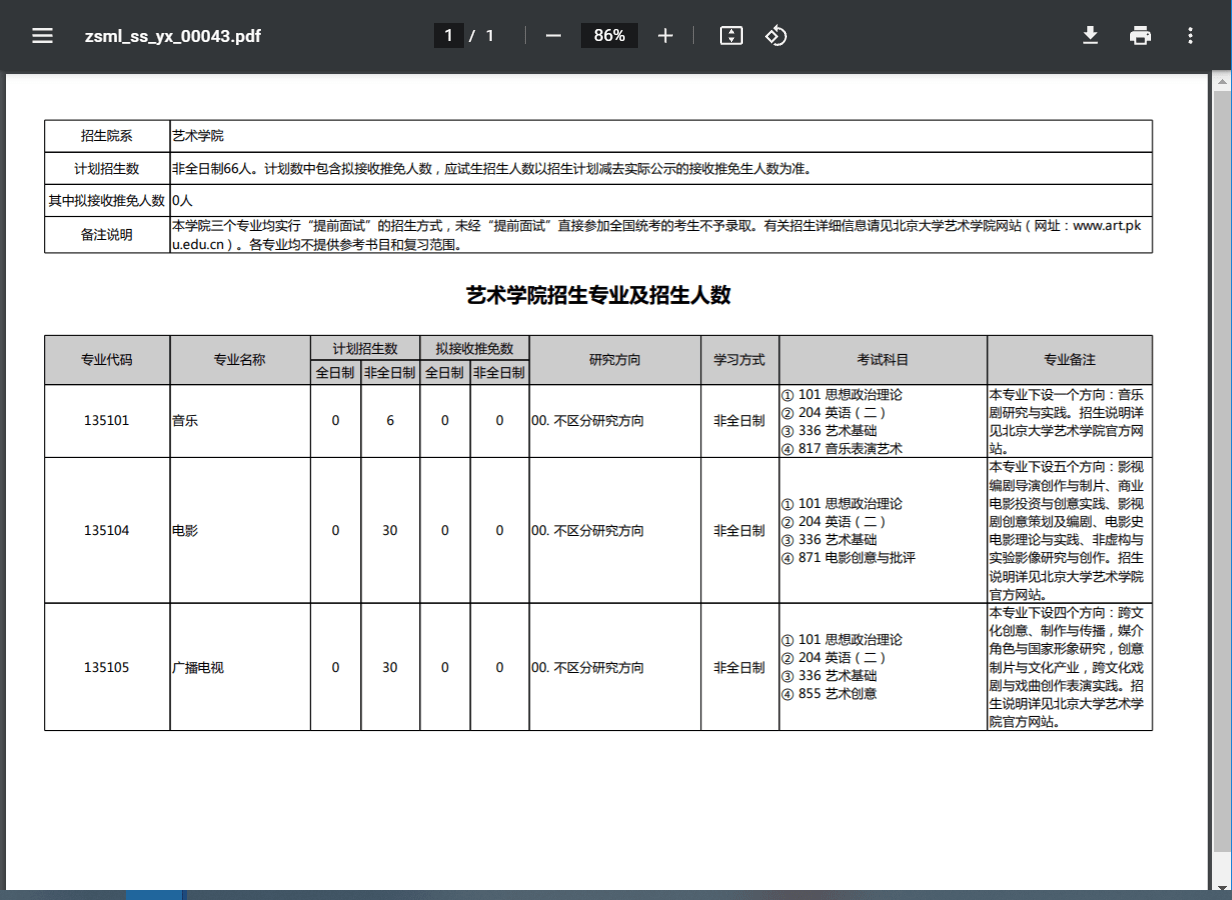
Task: Click the major code 135101 cell
Action: pos(107,421)
